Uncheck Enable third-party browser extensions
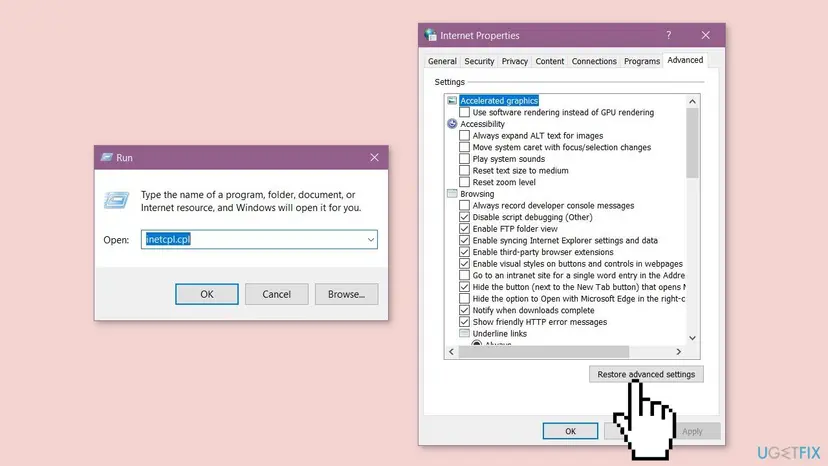The height and width of the screenshot is (466, 828). [464, 251]
